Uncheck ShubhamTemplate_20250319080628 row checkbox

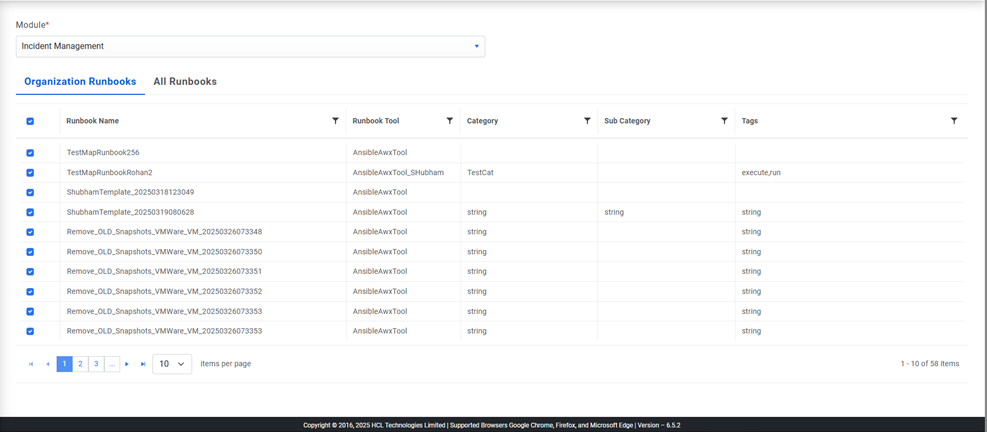coord(30,212)
